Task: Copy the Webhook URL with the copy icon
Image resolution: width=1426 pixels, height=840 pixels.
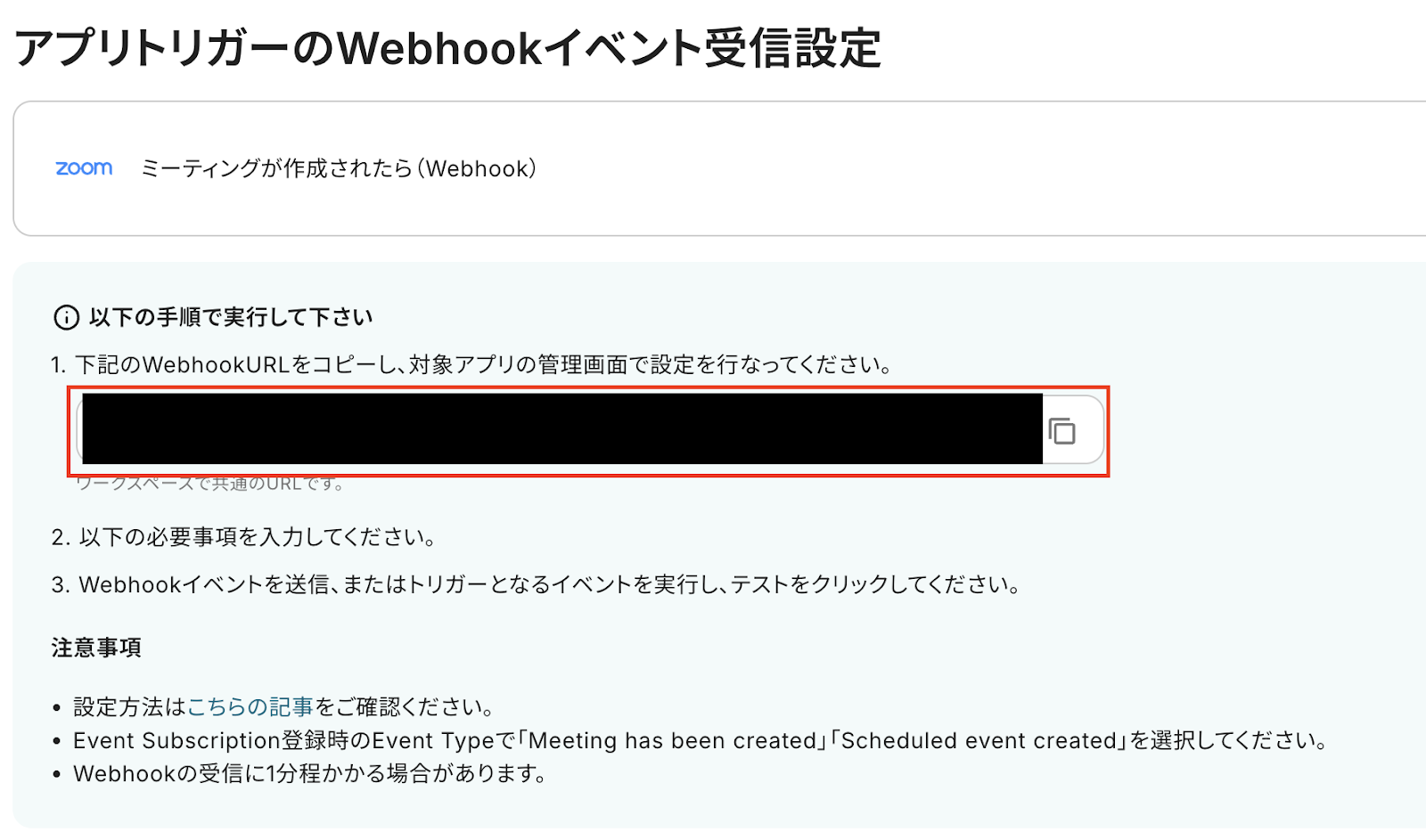Action: 1061,431
